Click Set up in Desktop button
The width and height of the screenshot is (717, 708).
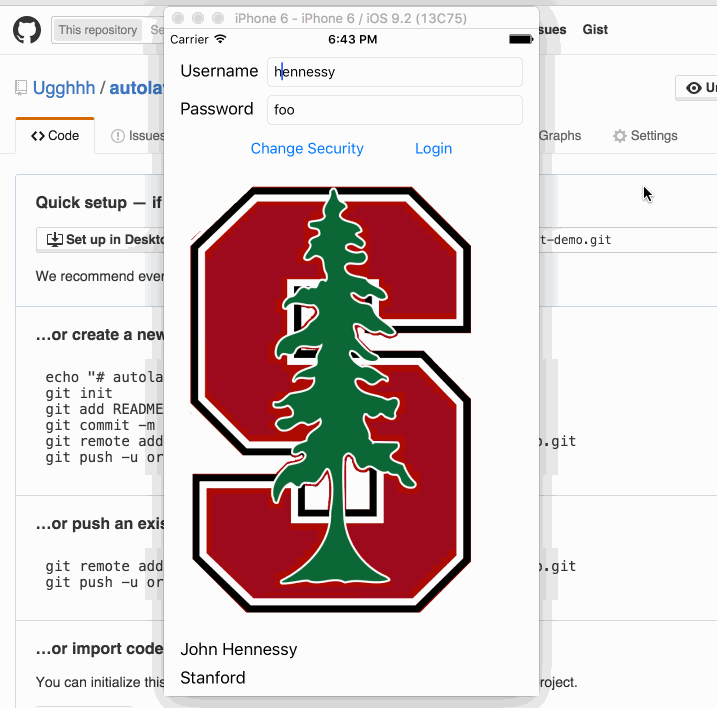click(x=101, y=240)
